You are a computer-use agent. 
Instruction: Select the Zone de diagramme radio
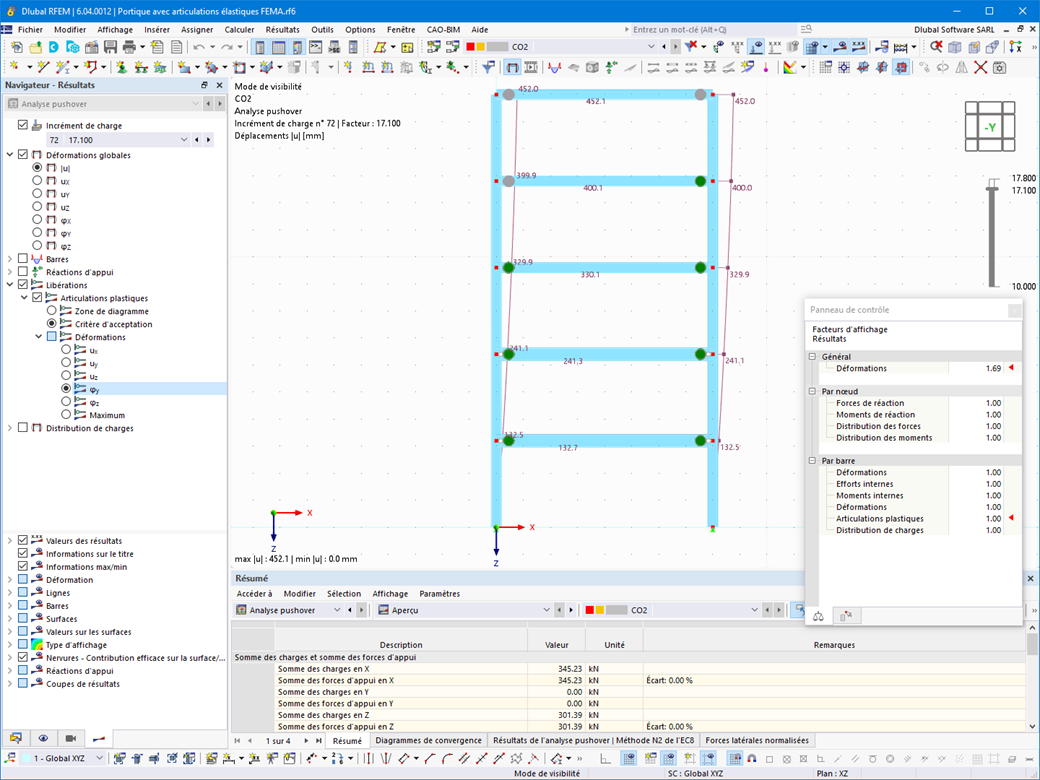click(x=52, y=310)
